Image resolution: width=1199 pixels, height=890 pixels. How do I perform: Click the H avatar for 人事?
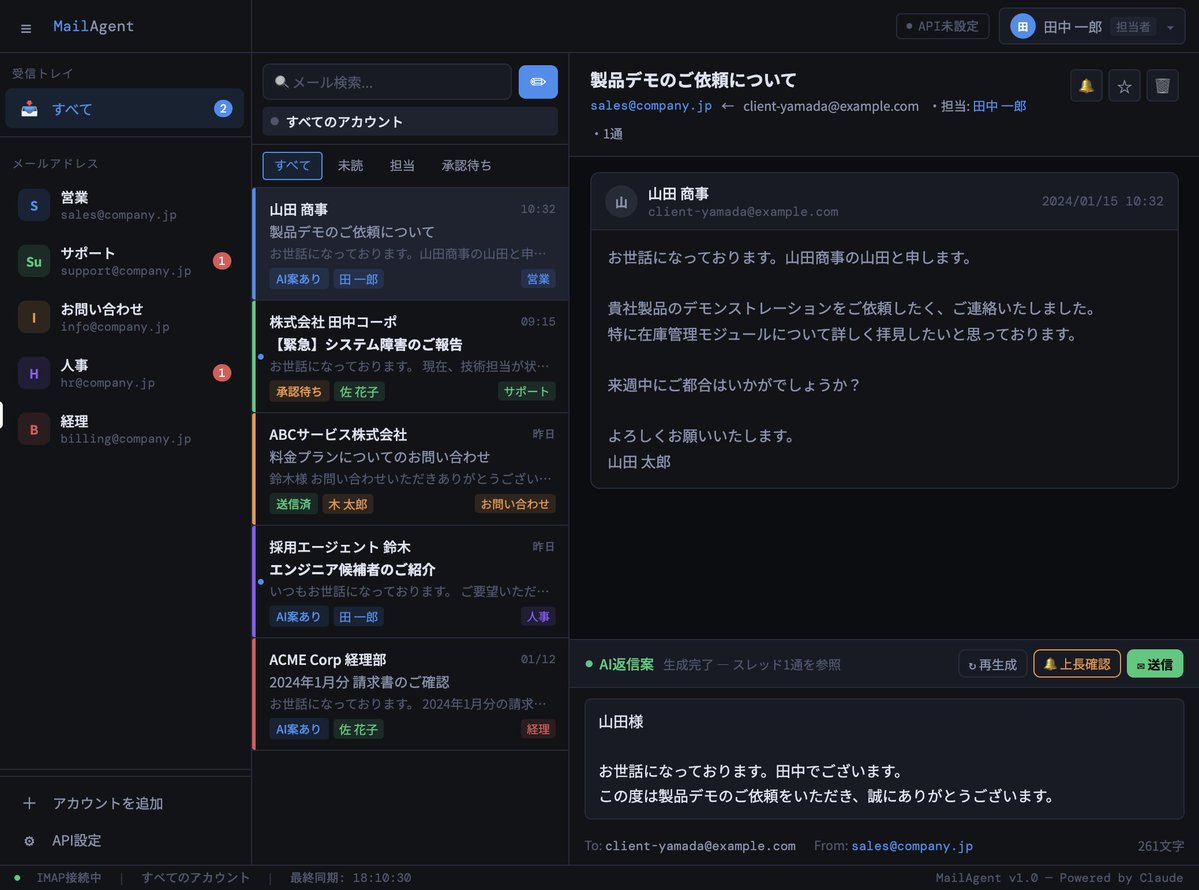coord(34,373)
